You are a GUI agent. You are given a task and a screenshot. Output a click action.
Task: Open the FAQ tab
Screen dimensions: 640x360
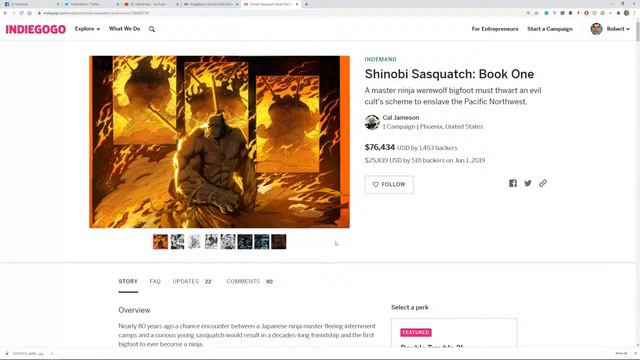click(155, 281)
